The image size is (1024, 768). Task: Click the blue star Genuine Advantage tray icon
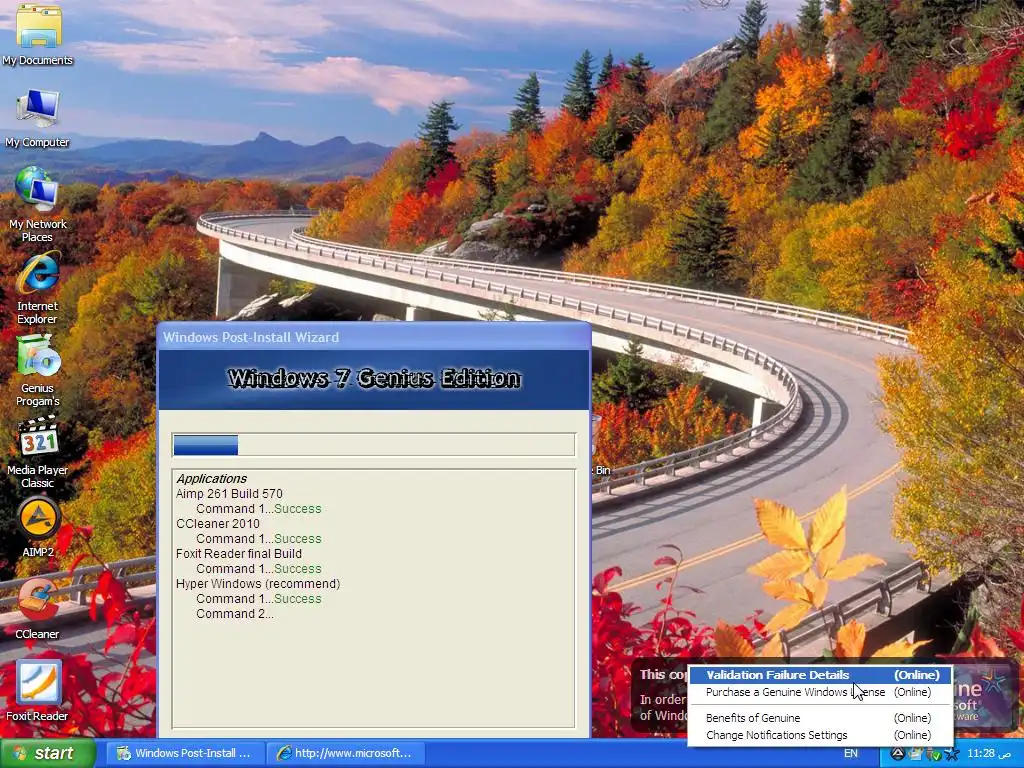(952, 754)
